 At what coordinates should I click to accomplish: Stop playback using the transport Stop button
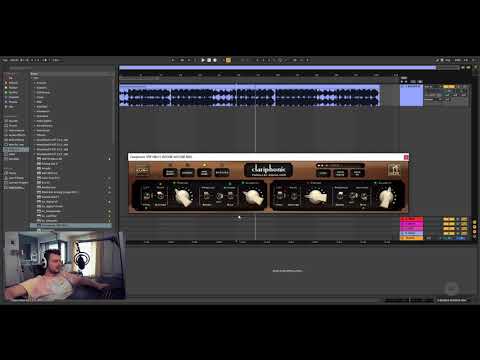(x=209, y=60)
